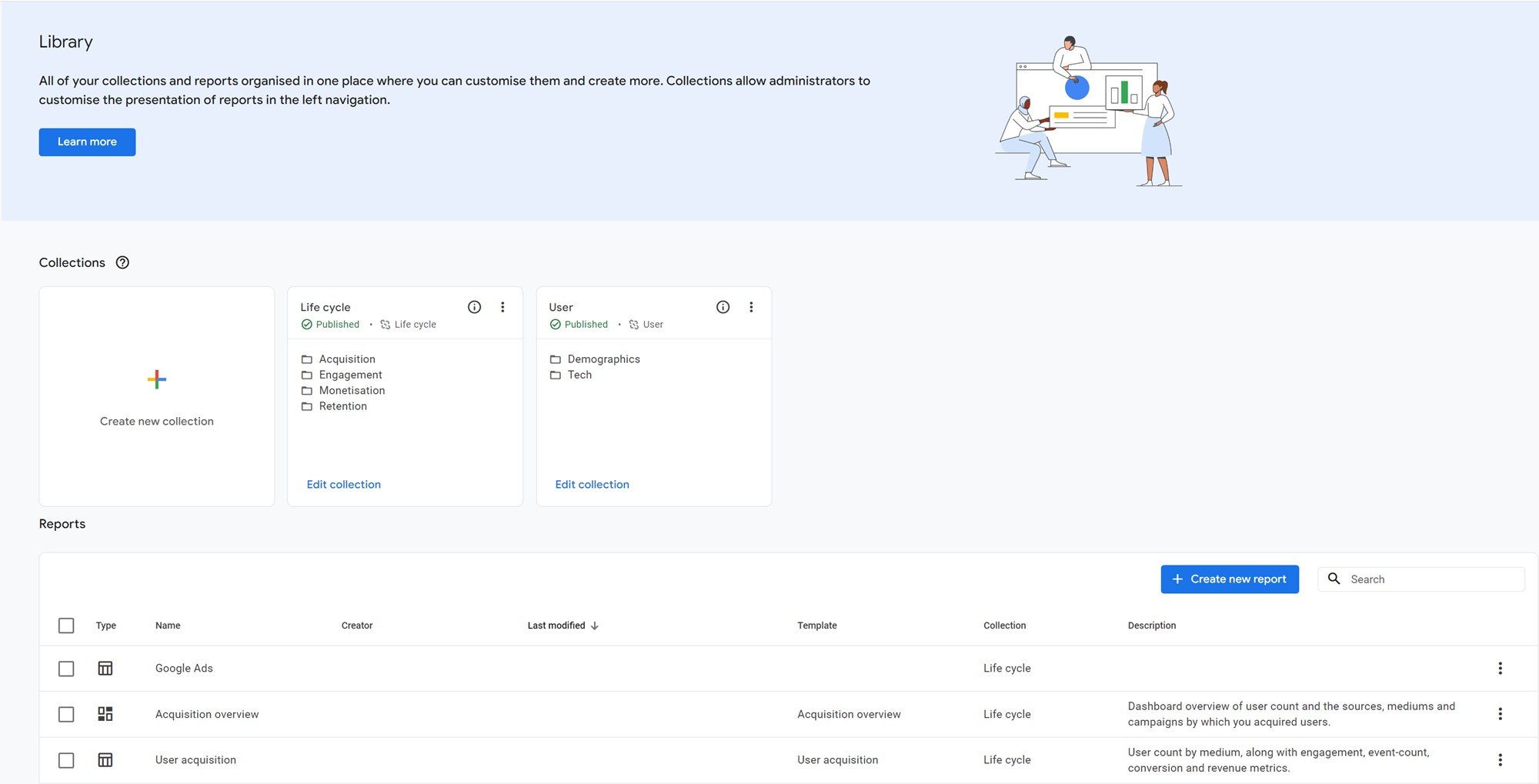Click the Template column header
Image resolution: width=1539 pixels, height=784 pixels.
pos(817,626)
